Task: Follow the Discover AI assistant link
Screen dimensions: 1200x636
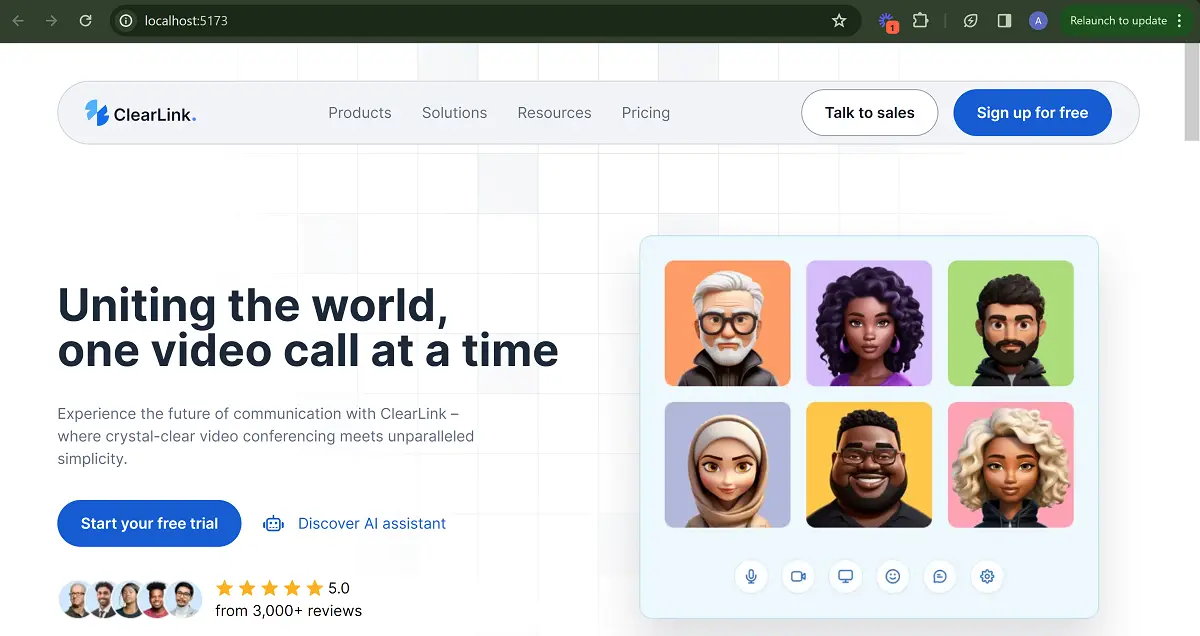Action: pyautogui.click(x=371, y=523)
